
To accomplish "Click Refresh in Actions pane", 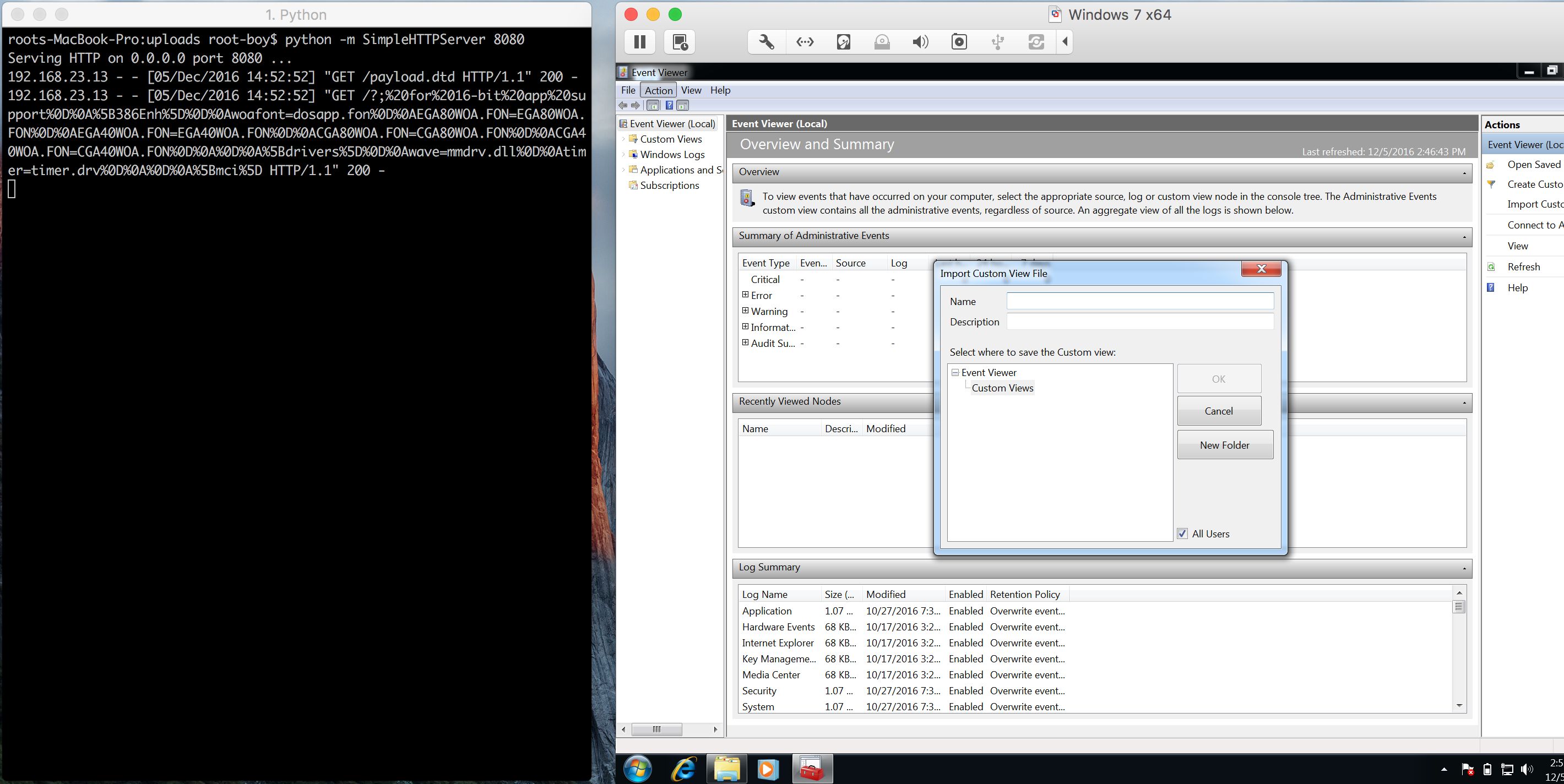I will (1523, 266).
